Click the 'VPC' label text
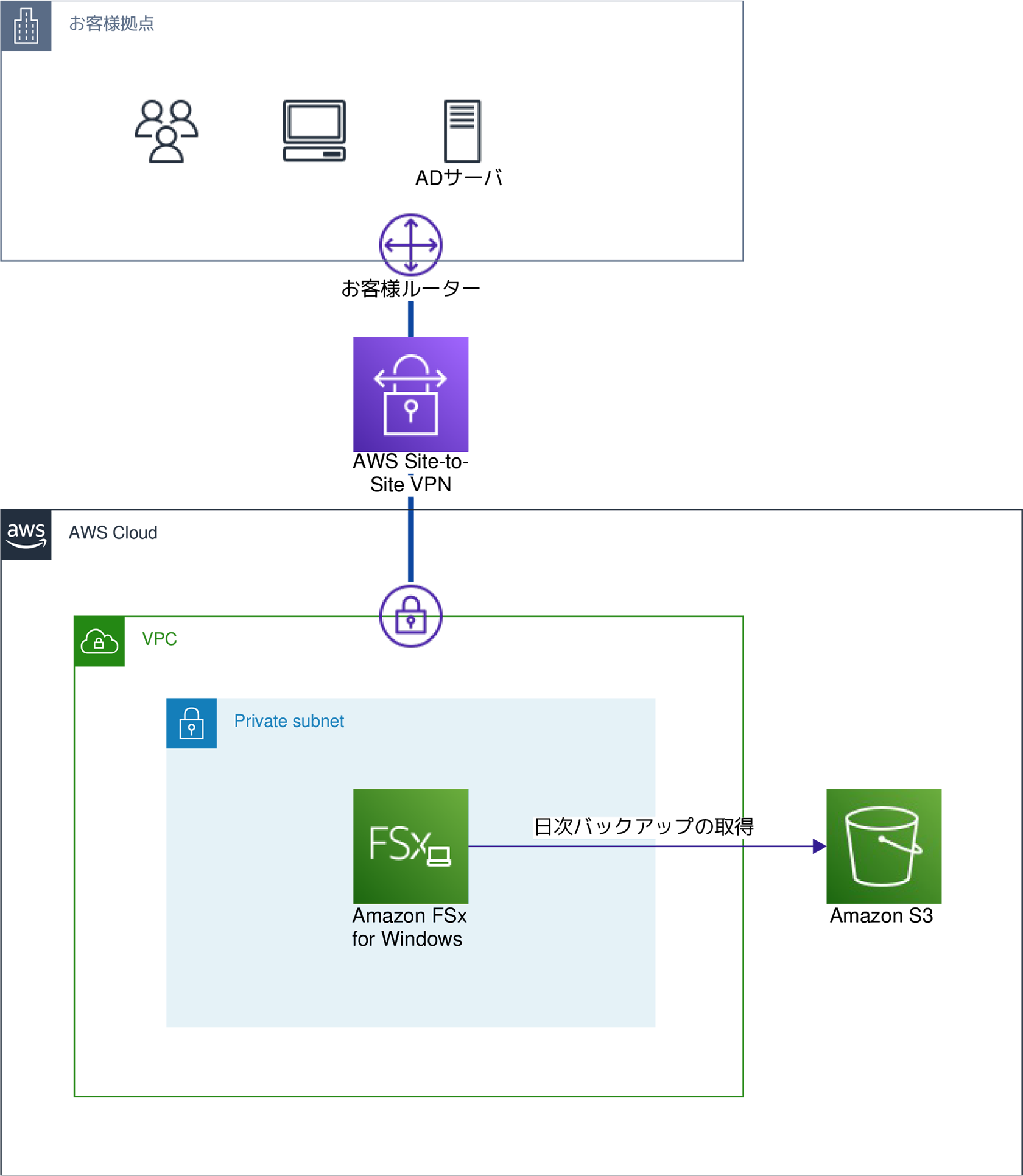 point(160,639)
